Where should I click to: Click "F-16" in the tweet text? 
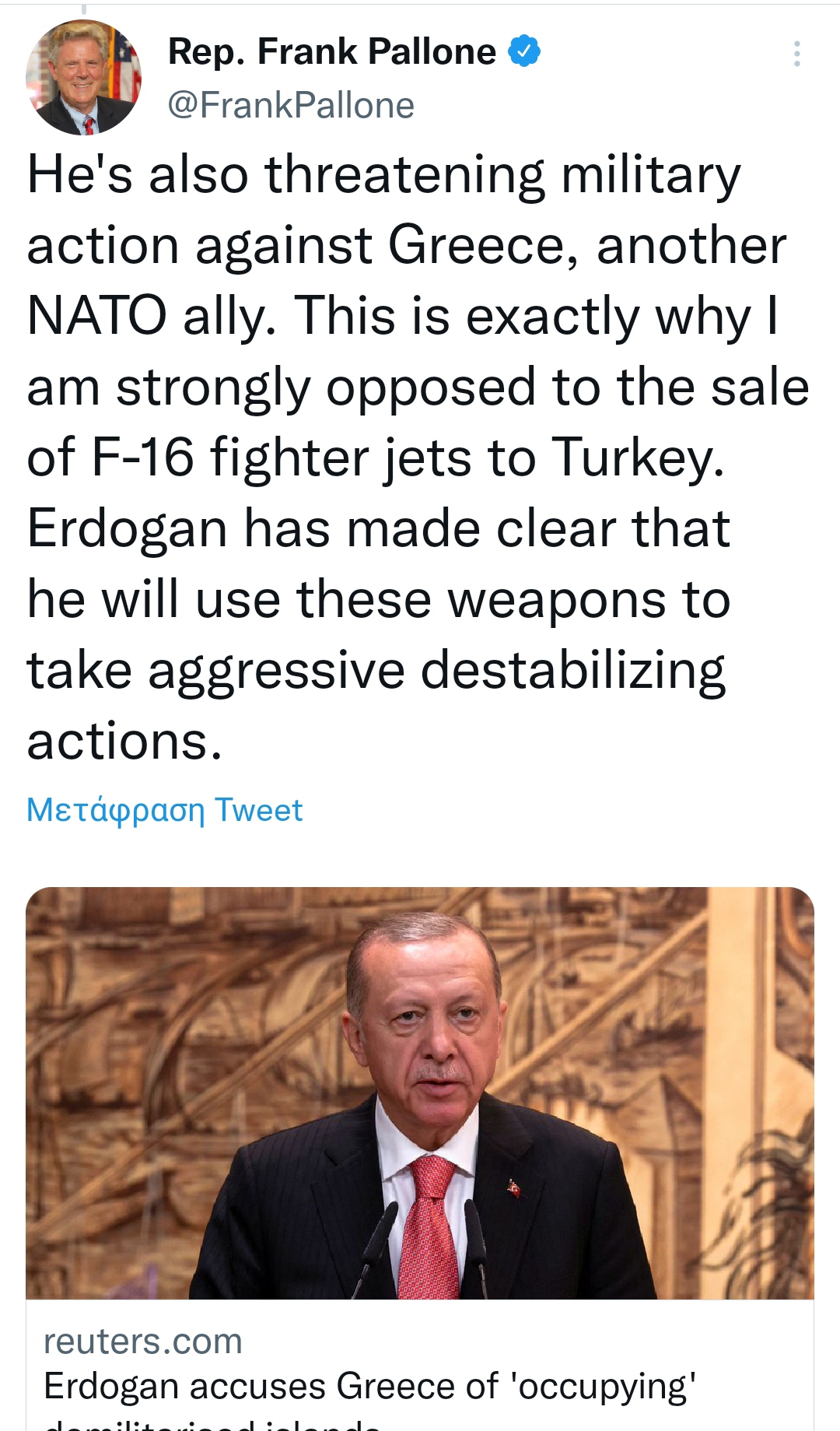[x=142, y=458]
